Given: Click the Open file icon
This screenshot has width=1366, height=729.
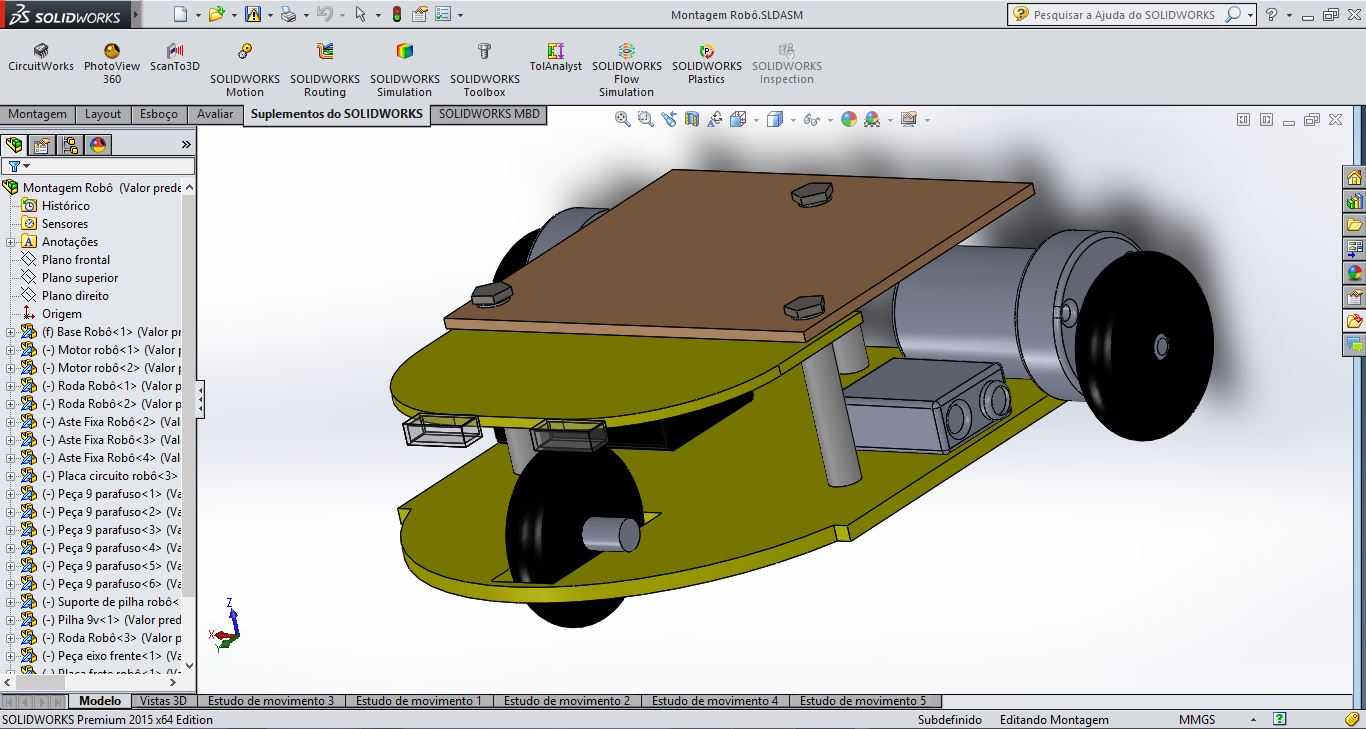Looking at the screenshot, I should (x=216, y=14).
